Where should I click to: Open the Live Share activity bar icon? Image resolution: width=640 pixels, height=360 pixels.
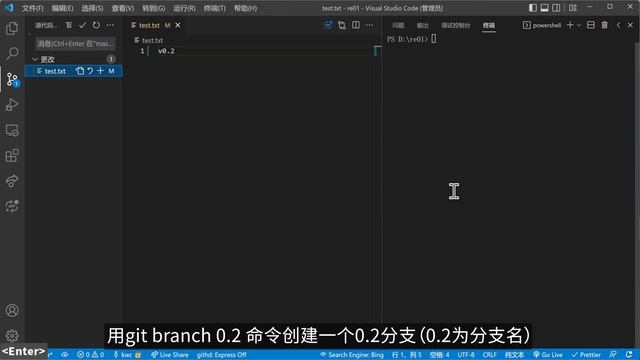coord(12,181)
